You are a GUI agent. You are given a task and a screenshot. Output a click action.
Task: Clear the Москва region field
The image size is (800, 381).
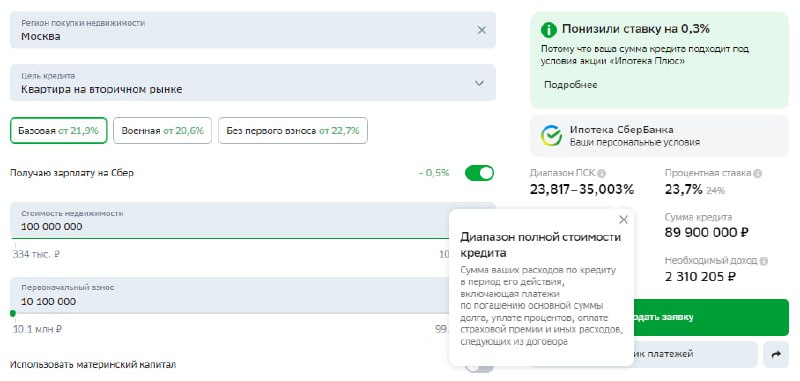482,30
